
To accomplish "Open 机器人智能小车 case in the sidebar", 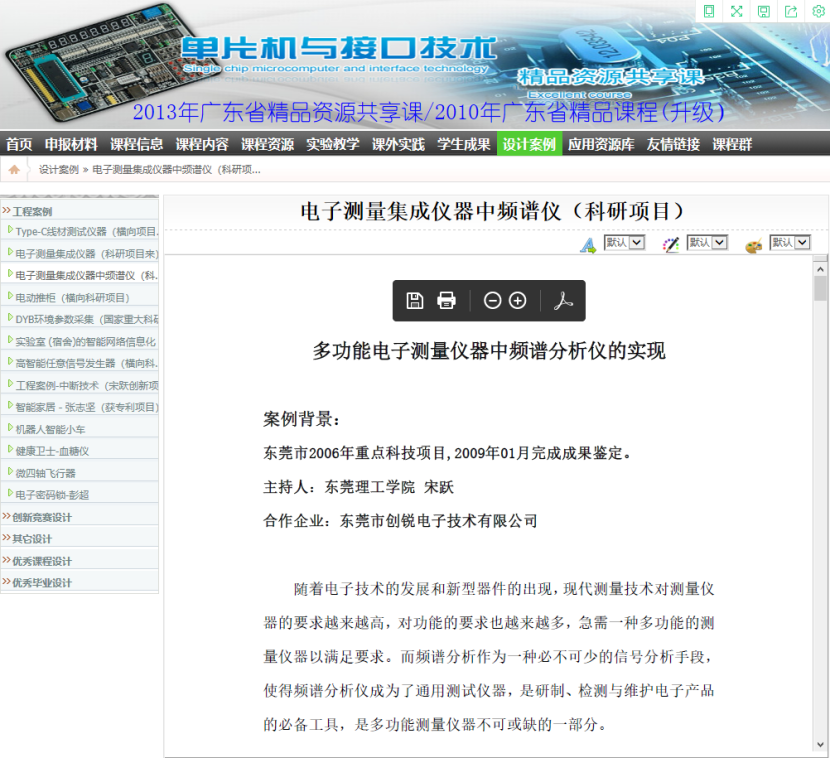I will tap(50, 429).
